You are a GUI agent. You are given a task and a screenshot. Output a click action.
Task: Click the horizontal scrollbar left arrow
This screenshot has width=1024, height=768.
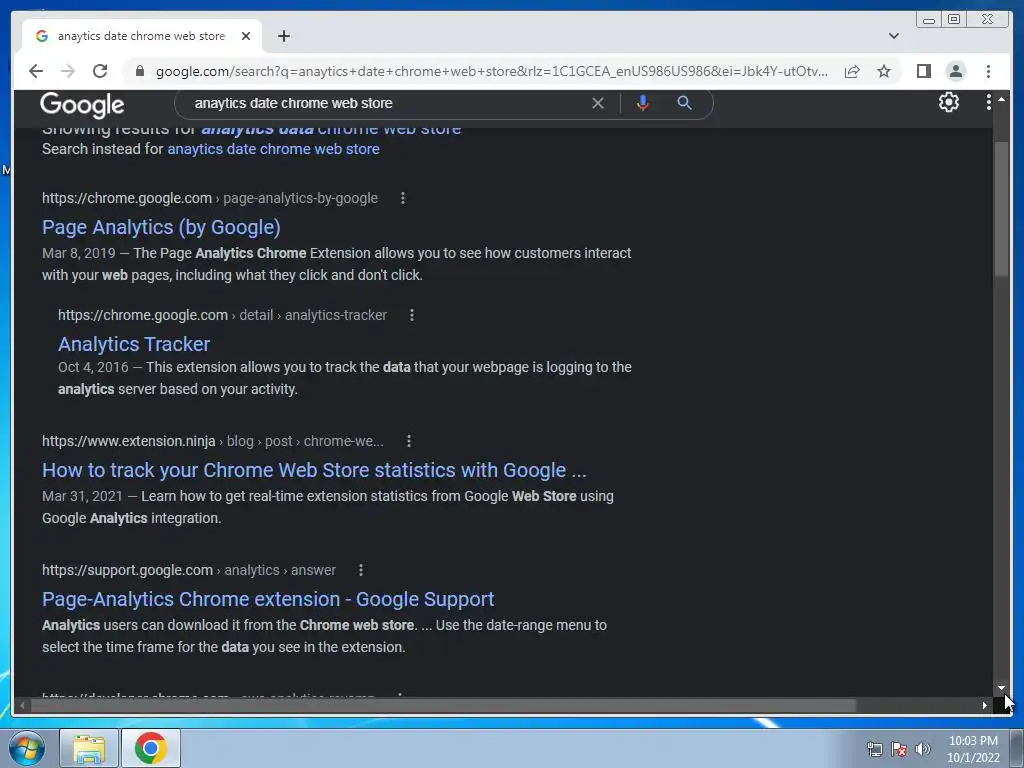pyautogui.click(x=22, y=705)
